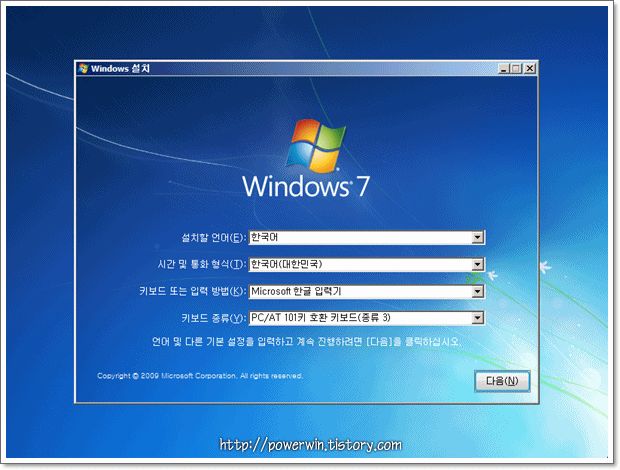Minimize the Windows 설치 window
The height and width of the screenshot is (470, 620).
[x=503, y=69]
